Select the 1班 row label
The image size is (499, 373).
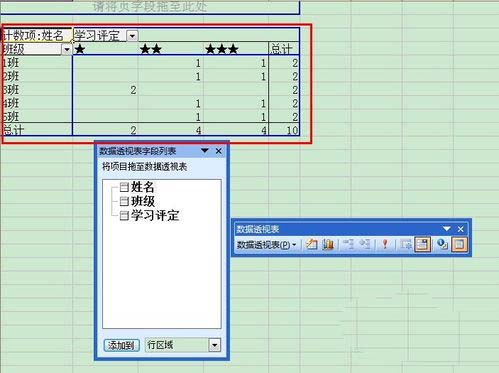(36, 63)
